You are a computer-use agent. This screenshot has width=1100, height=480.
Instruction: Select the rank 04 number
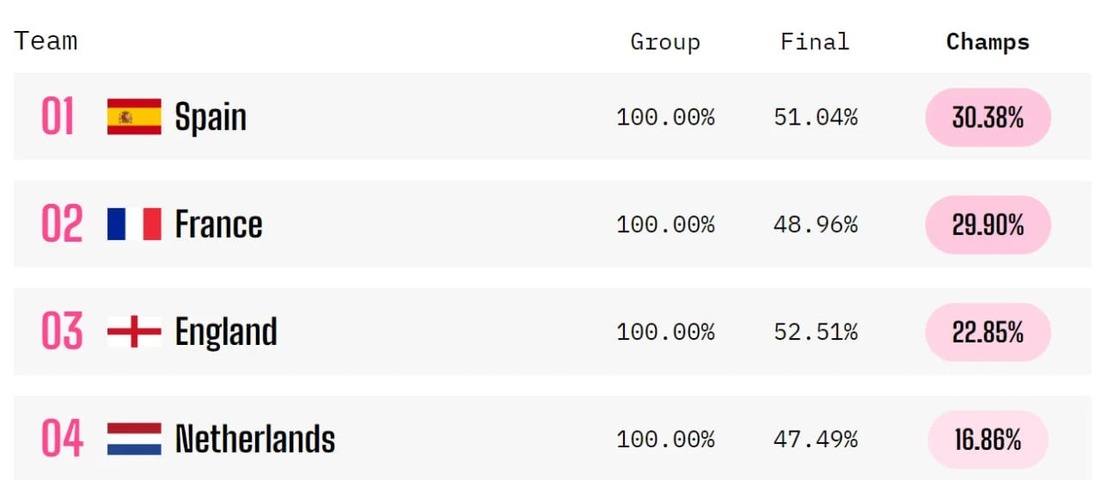pyautogui.click(x=62, y=439)
